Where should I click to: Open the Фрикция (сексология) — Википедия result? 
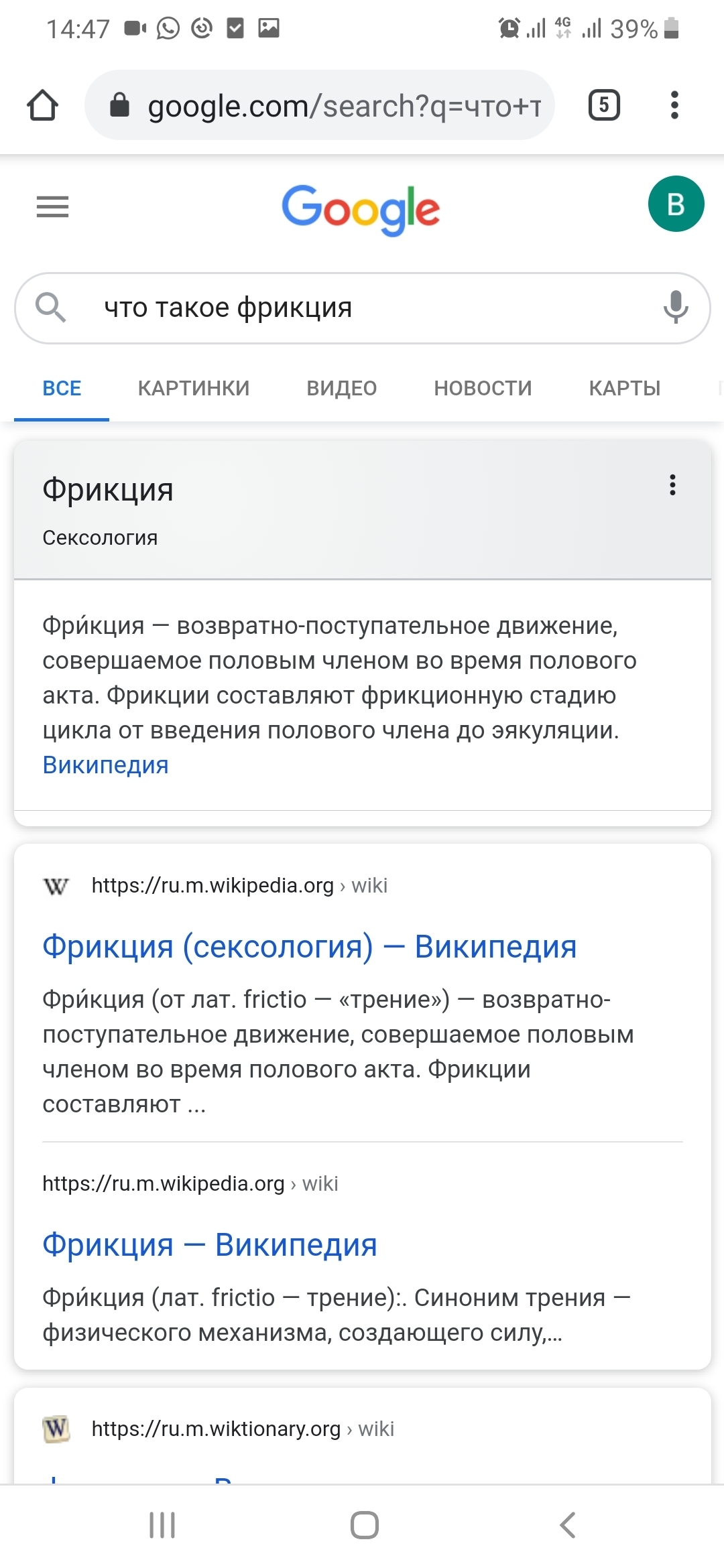pos(309,947)
